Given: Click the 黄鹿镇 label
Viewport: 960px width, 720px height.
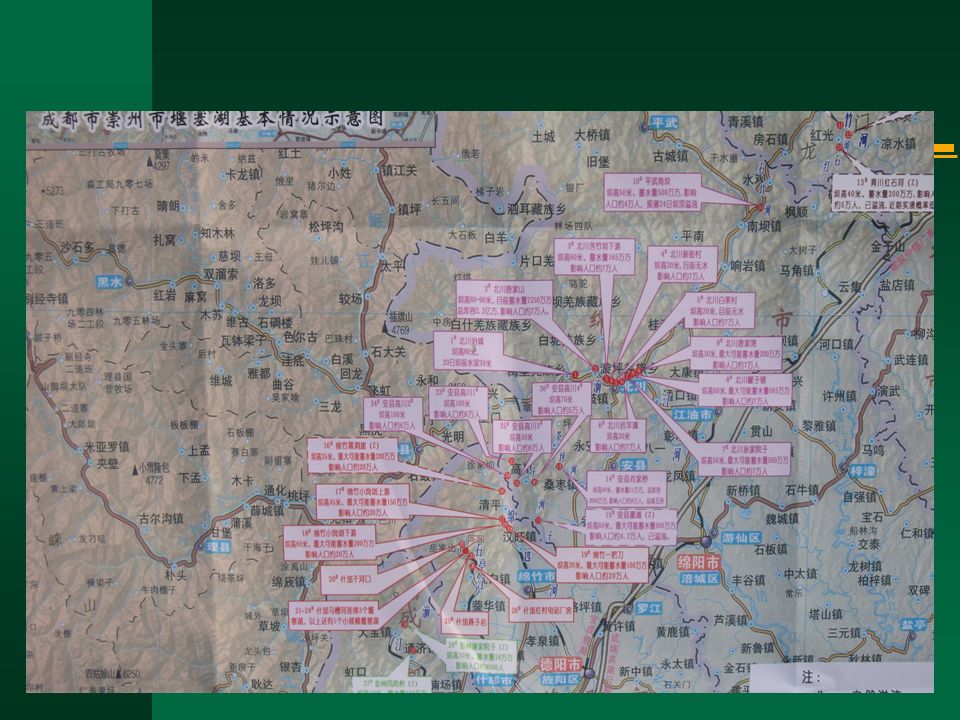Looking at the screenshot, I should 675,631.
